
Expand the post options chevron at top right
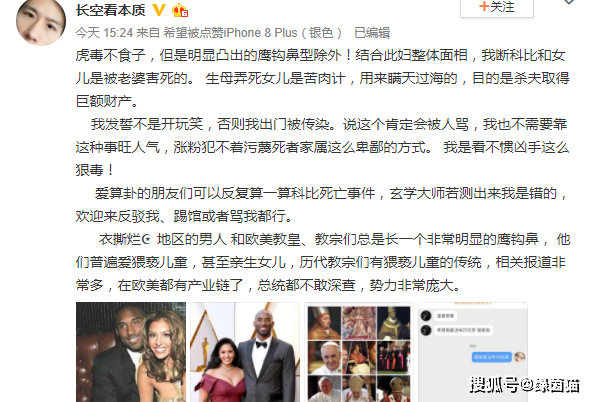[x=569, y=2]
